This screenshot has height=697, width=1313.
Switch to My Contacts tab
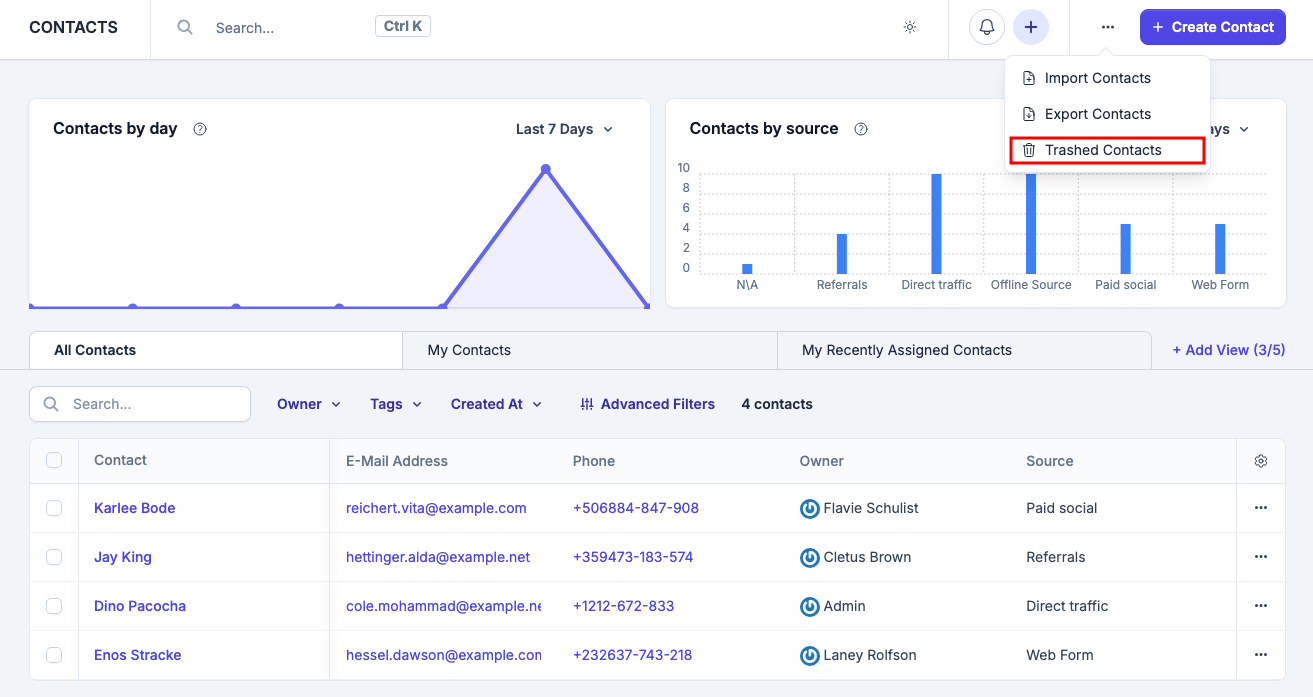(590, 350)
